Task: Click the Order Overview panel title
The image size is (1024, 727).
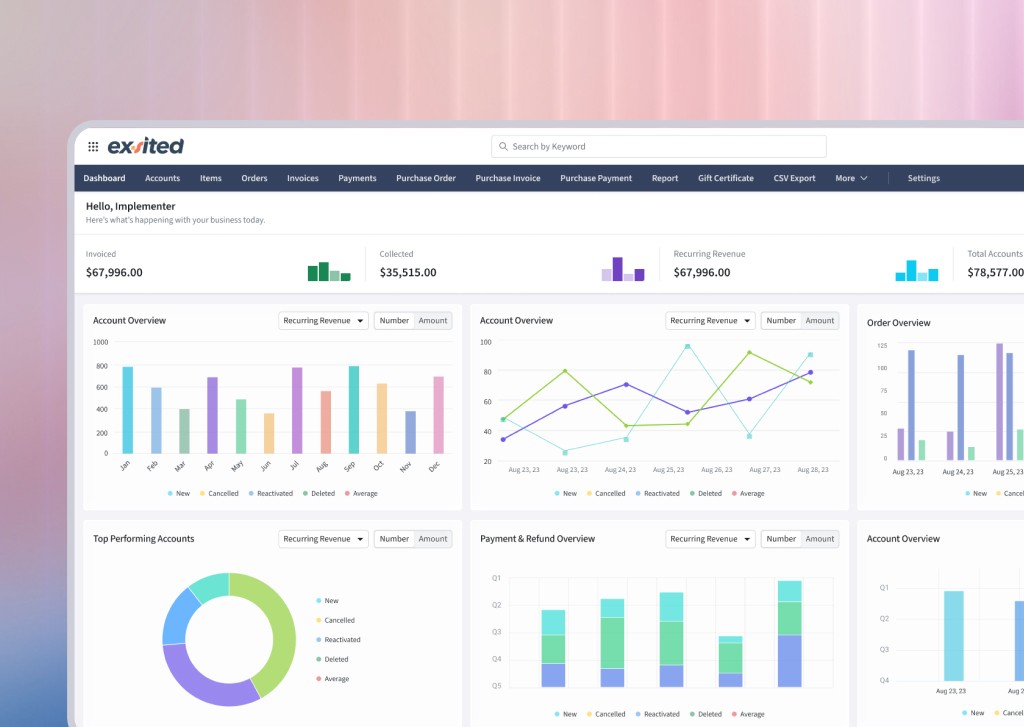Action: [899, 323]
